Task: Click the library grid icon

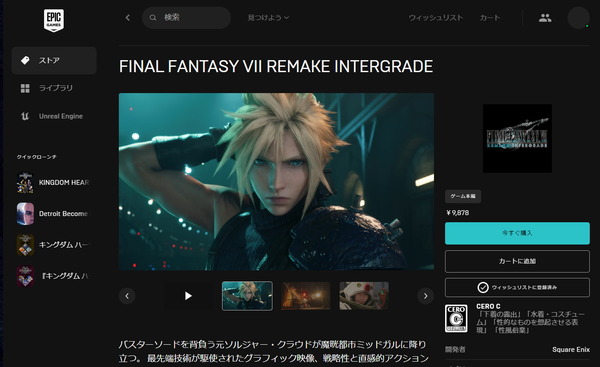Action: 25,88
